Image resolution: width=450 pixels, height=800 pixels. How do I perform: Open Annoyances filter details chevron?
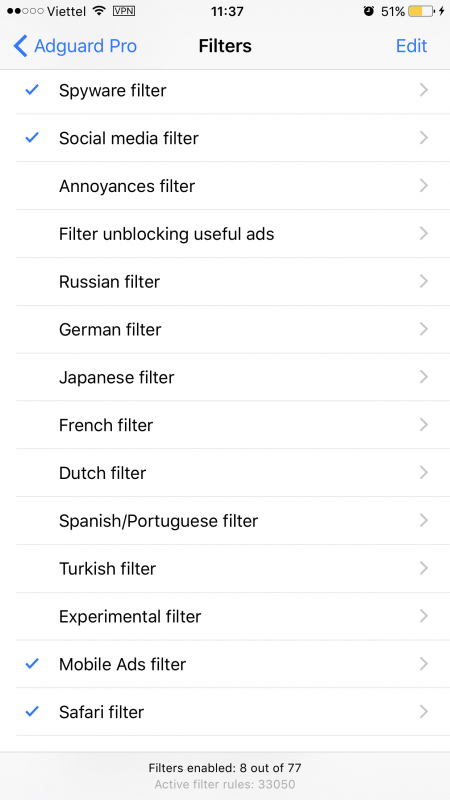[x=423, y=186]
